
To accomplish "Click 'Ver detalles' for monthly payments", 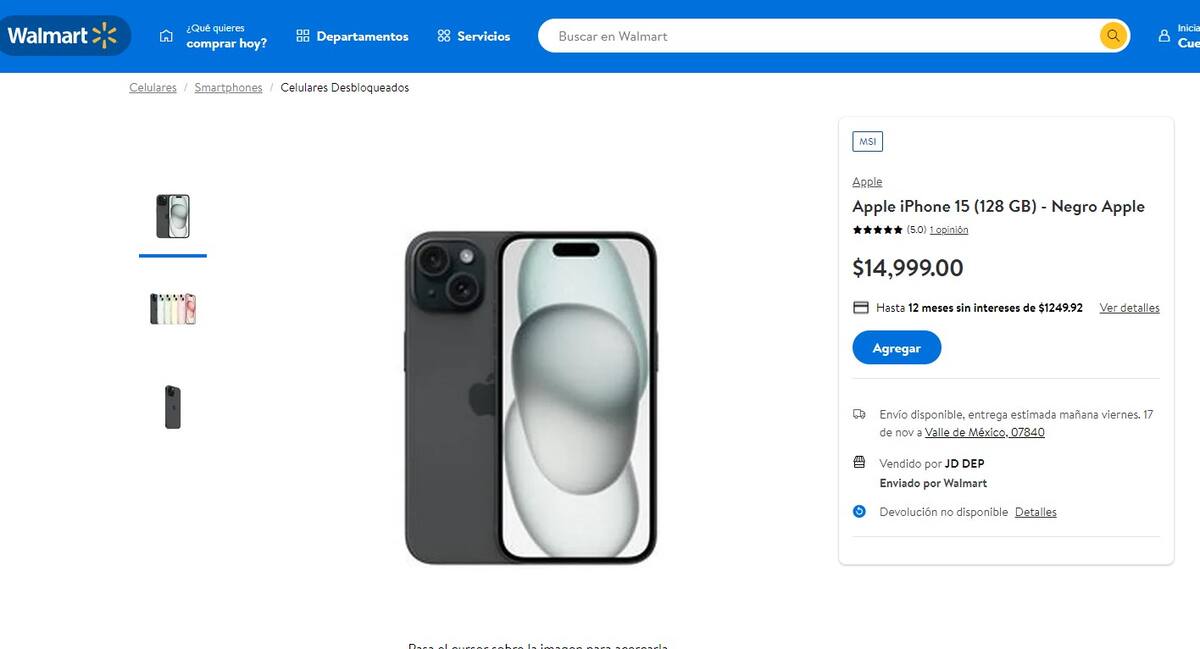I will click(1129, 308).
